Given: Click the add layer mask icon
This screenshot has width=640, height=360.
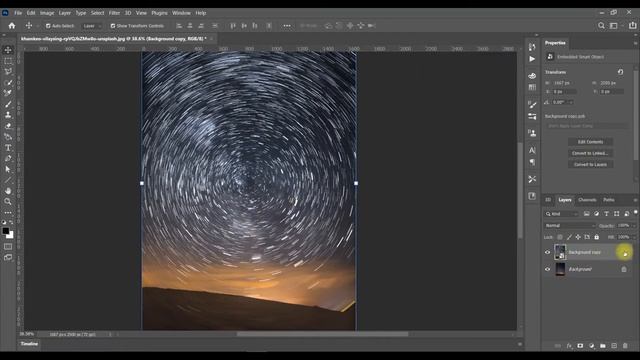Looking at the screenshot, I should (580, 346).
